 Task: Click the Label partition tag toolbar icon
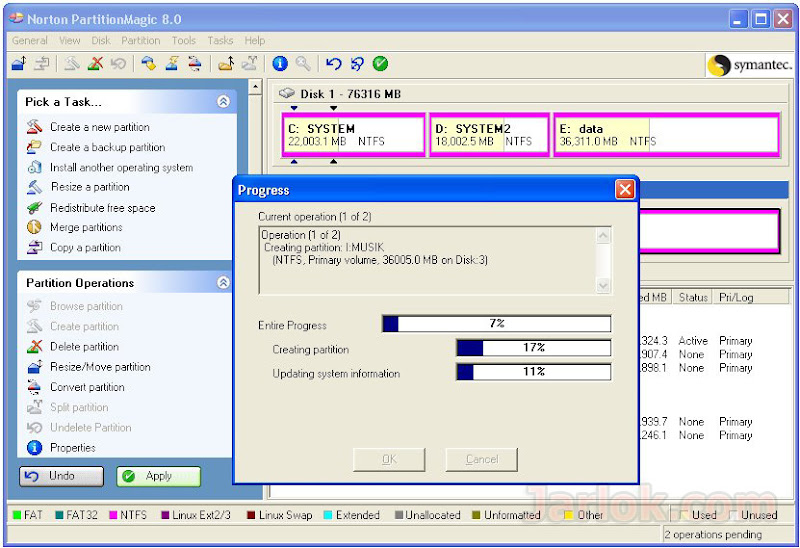point(148,64)
